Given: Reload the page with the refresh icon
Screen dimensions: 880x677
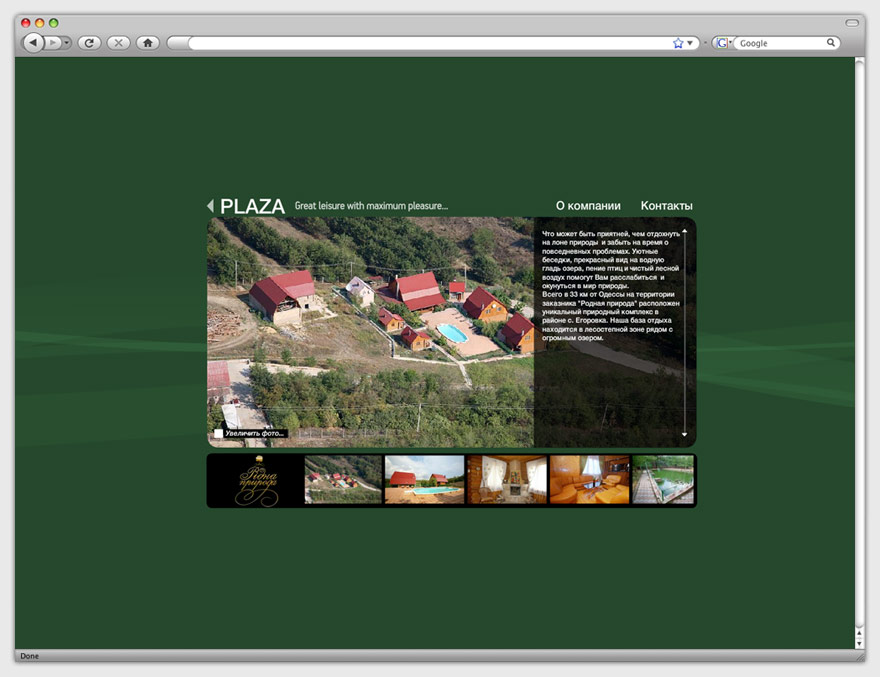Looking at the screenshot, I should 89,43.
